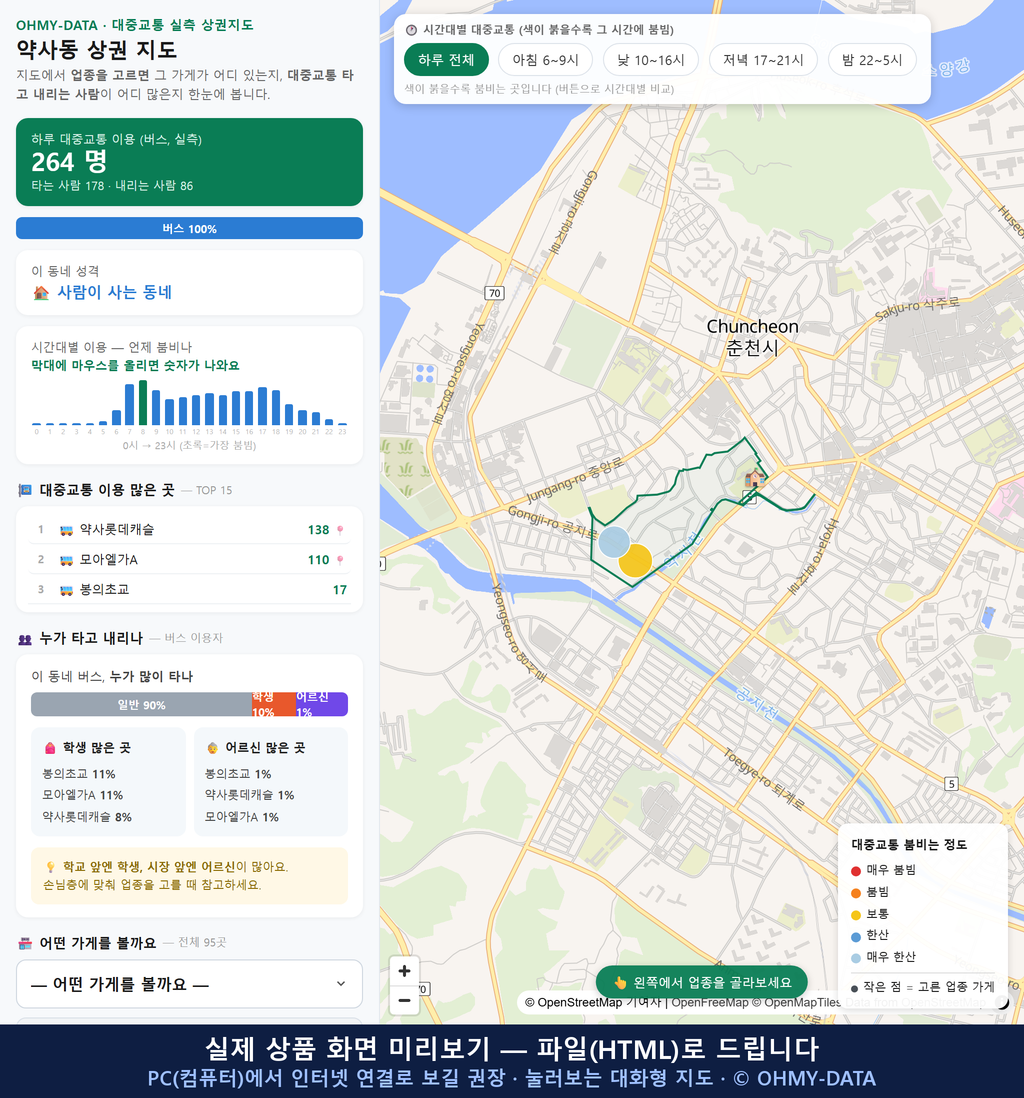Click the pointing hand icon in green button

pos(620,982)
